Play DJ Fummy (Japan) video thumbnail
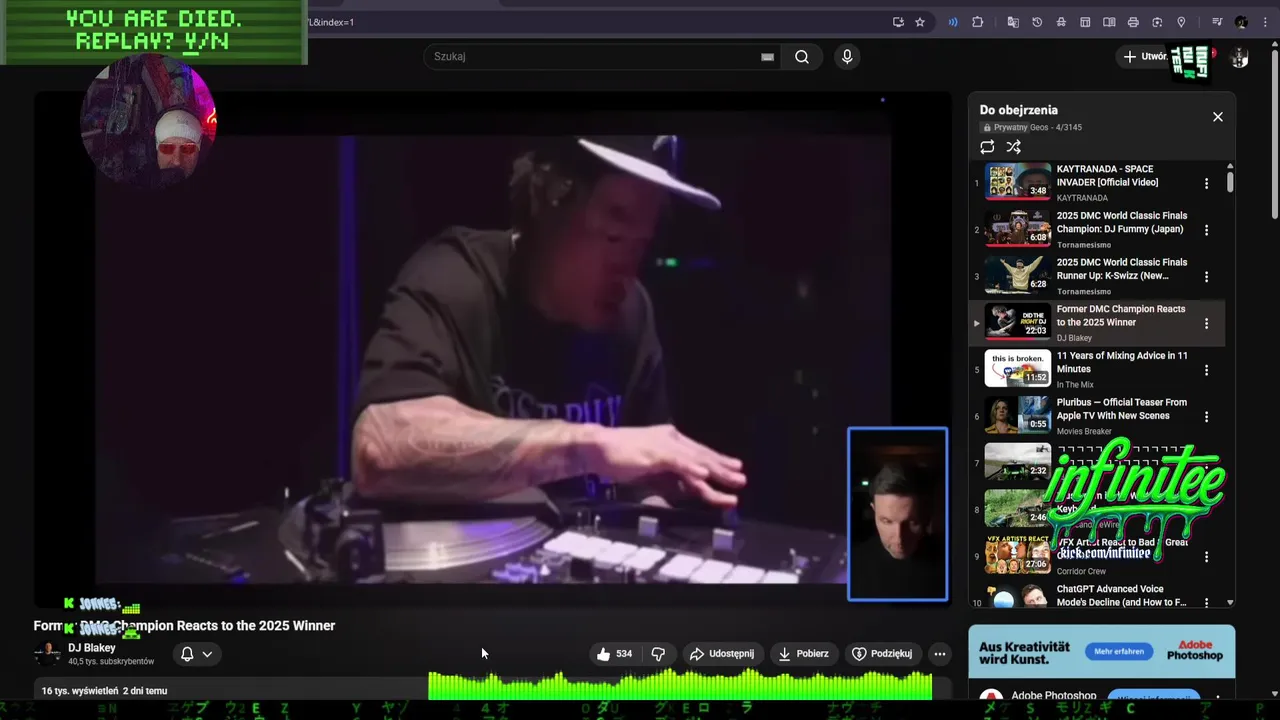The image size is (1280, 720). tap(1018, 229)
